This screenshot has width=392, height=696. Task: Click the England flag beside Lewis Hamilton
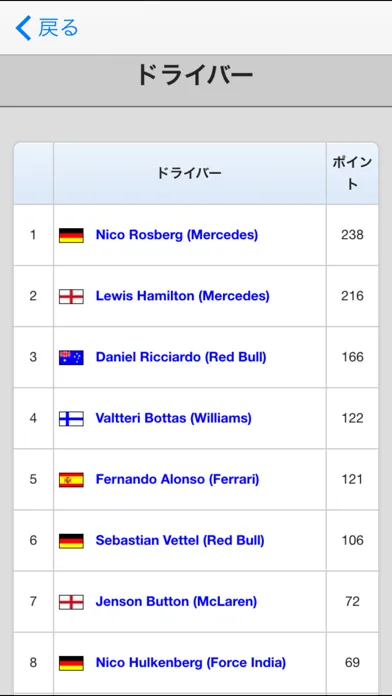[71, 297]
